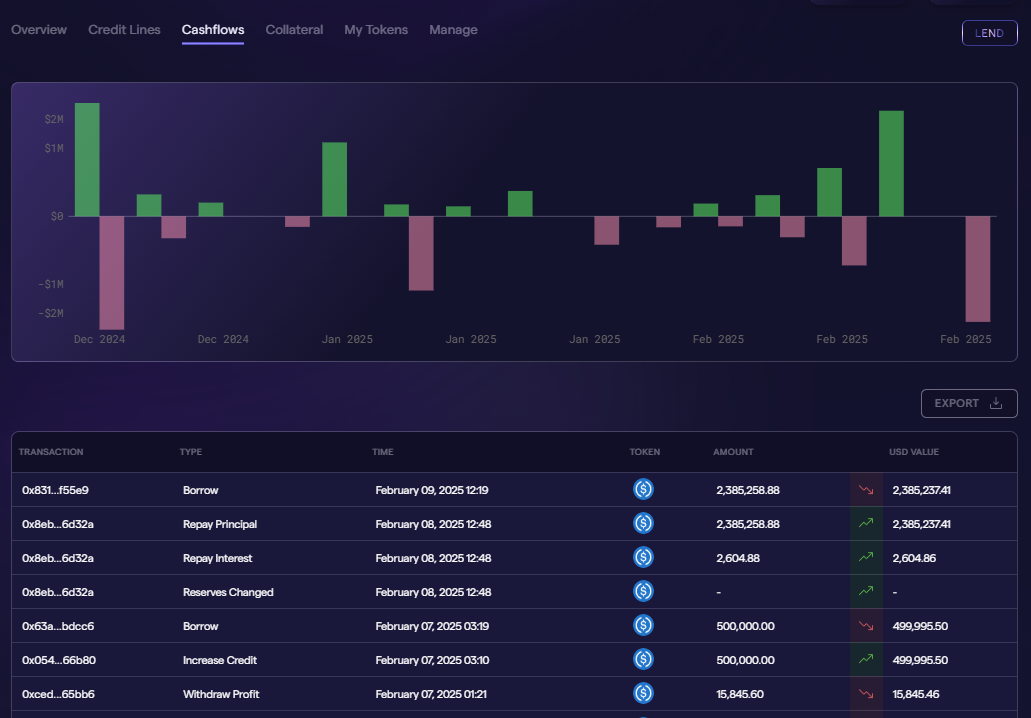Click the tallest green bar in Dec 2024
This screenshot has width=1031, height=718.
point(87,159)
